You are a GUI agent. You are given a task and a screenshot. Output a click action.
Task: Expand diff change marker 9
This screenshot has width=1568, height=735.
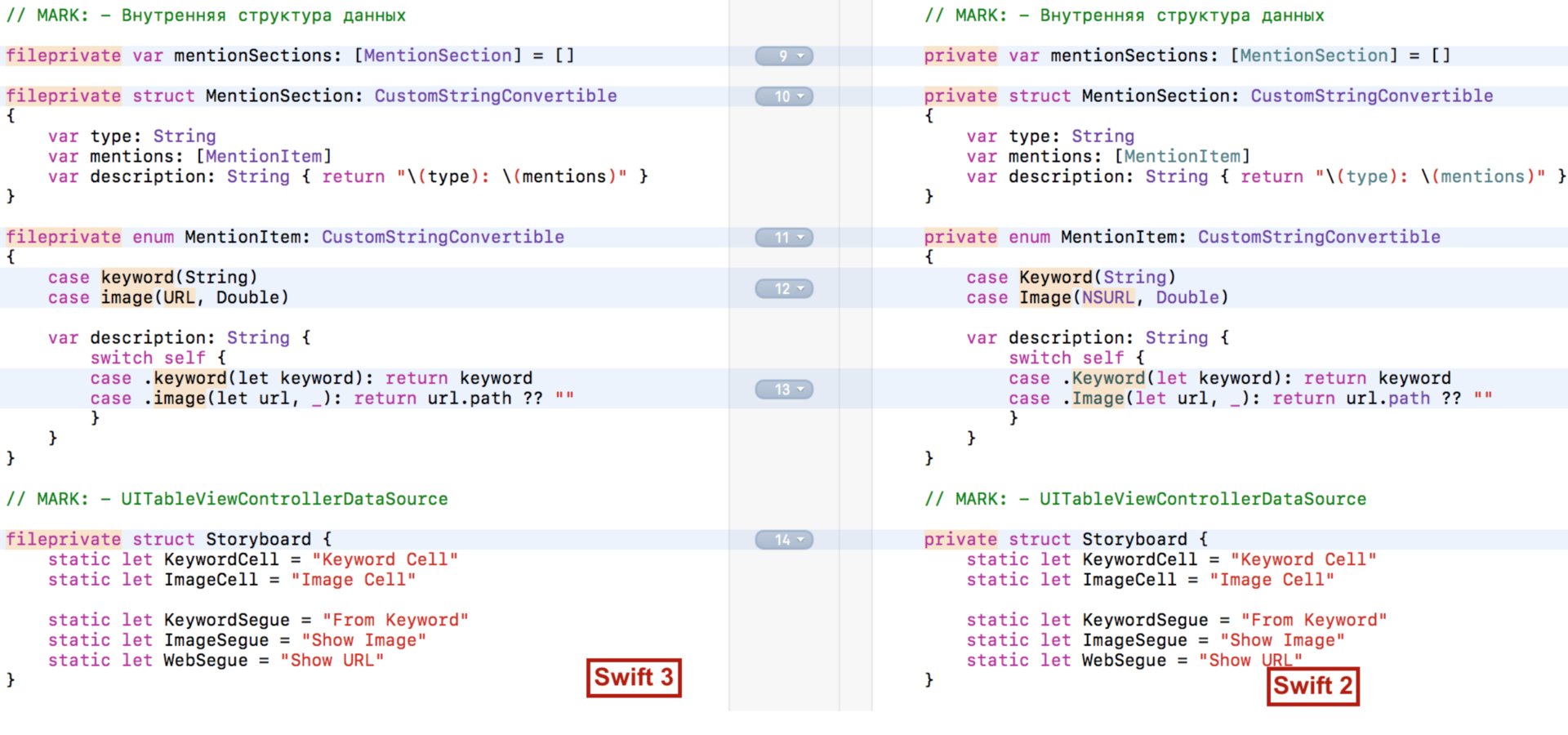tap(783, 56)
